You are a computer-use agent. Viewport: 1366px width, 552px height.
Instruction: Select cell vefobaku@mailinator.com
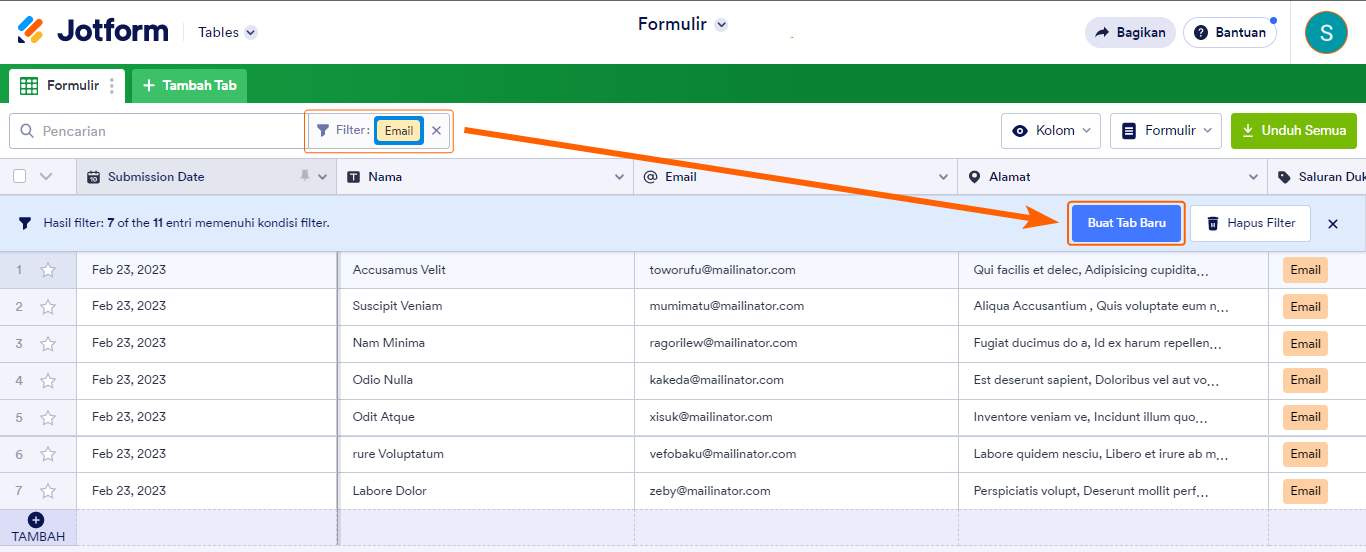(796, 454)
